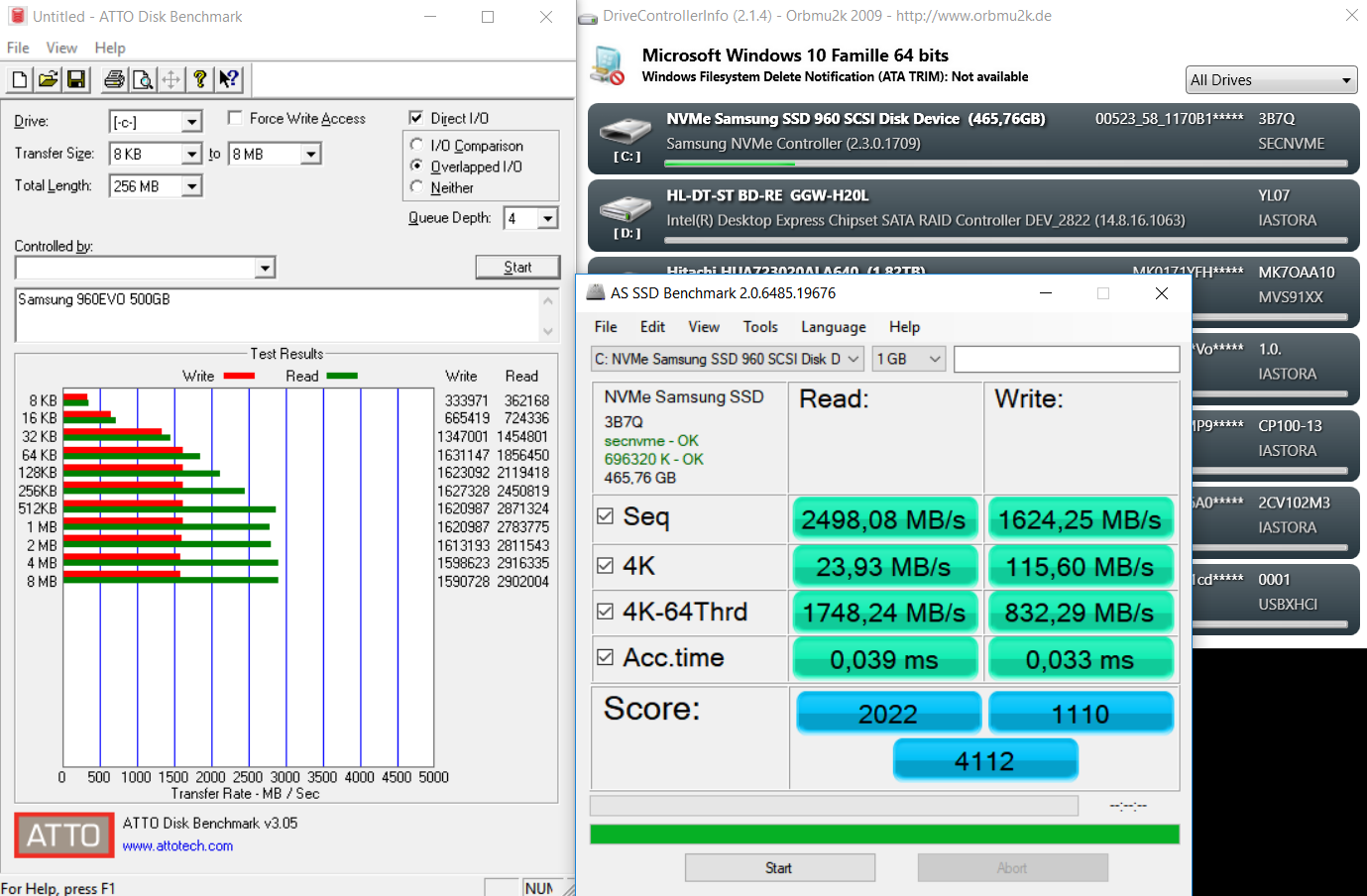The height and width of the screenshot is (896, 1367).
Task: Click the DriveControllerInfo title bar icon
Action: click(588, 17)
